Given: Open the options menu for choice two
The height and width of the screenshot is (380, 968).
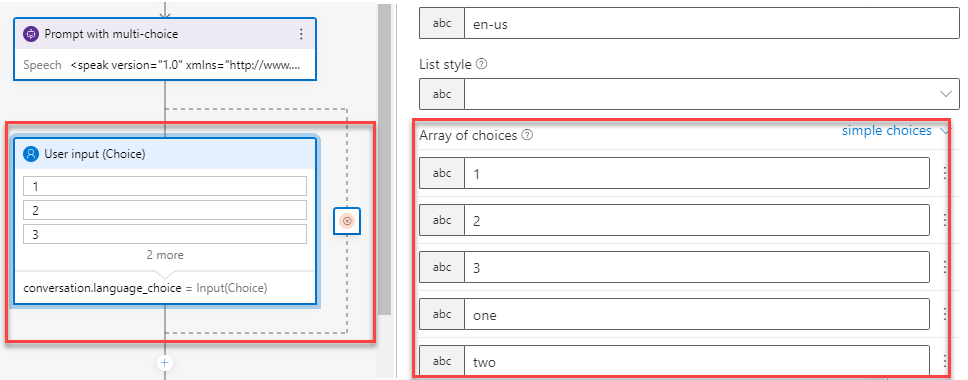Looking at the screenshot, I should pos(945,361).
